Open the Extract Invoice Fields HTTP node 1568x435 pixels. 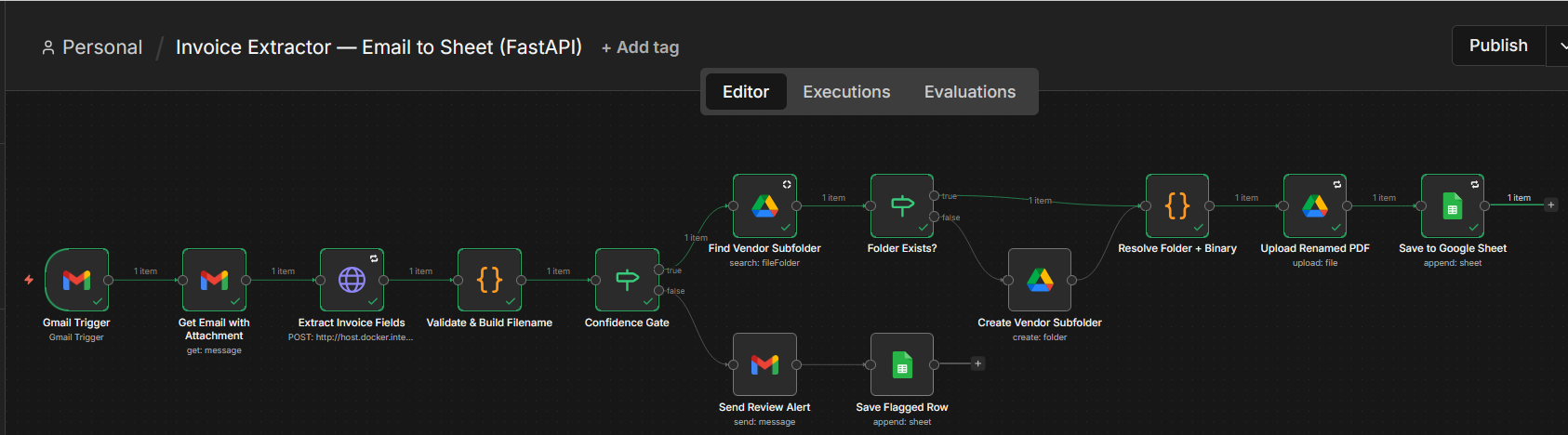[352, 280]
